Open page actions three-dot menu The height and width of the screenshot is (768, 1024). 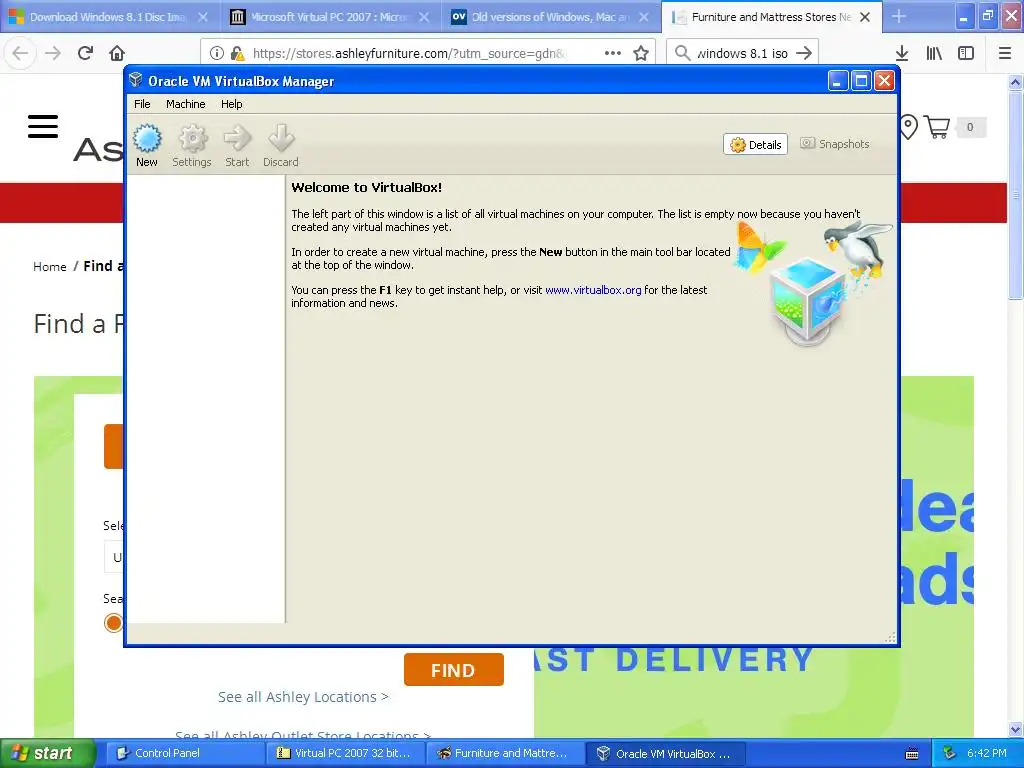click(613, 54)
